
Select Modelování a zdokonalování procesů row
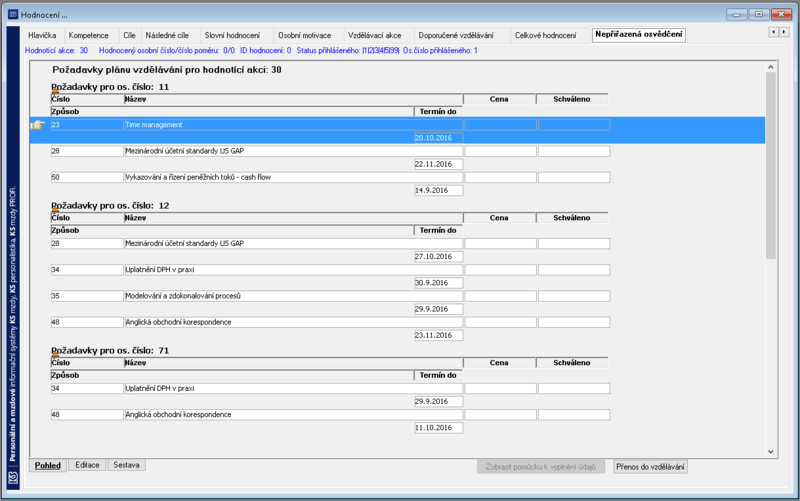[x=293, y=296]
